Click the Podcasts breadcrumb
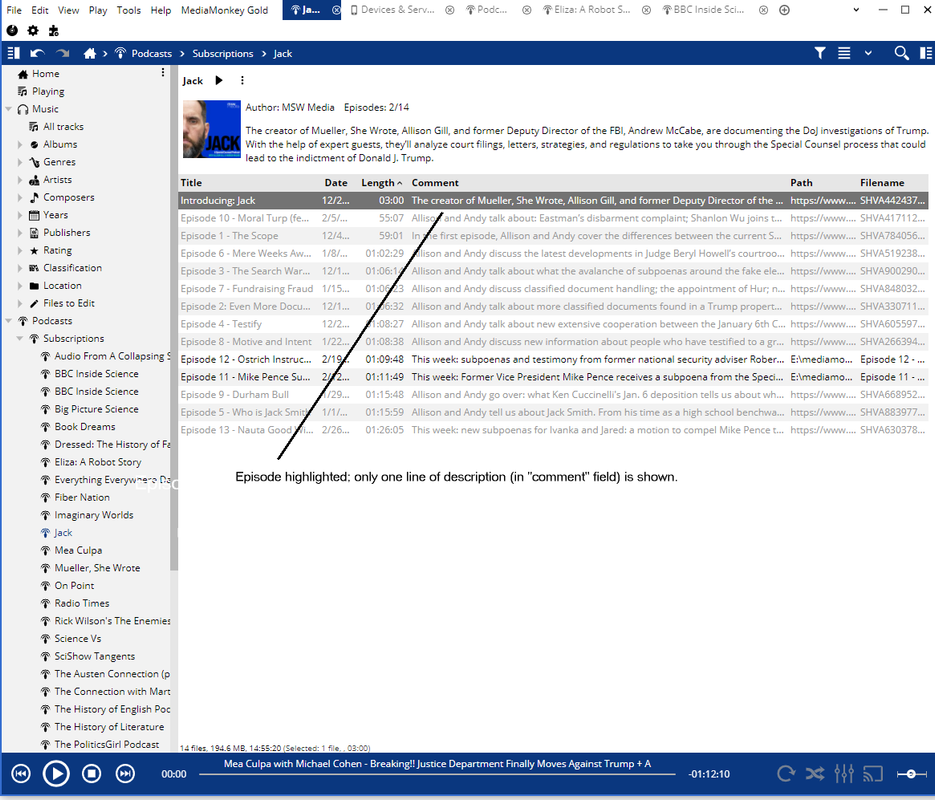 coord(151,53)
